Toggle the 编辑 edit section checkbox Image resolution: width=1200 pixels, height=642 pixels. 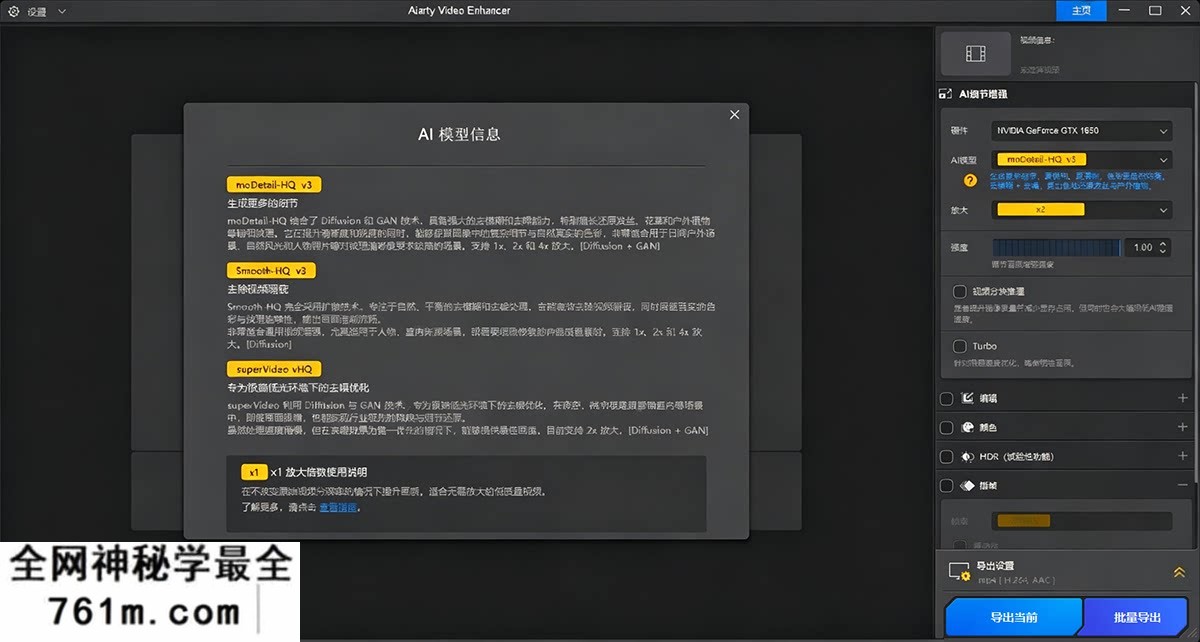(x=947, y=398)
